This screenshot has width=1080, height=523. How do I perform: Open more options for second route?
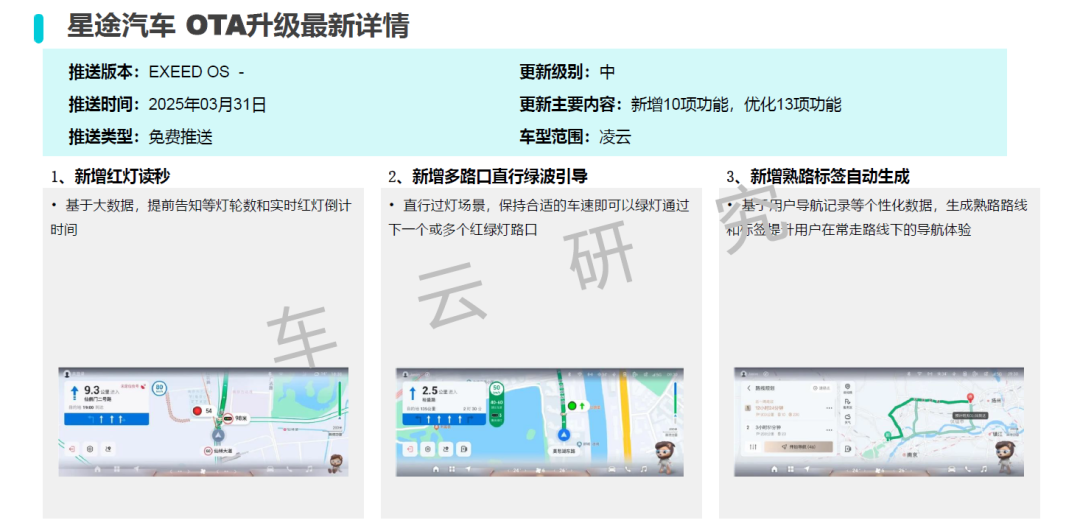[829, 430]
